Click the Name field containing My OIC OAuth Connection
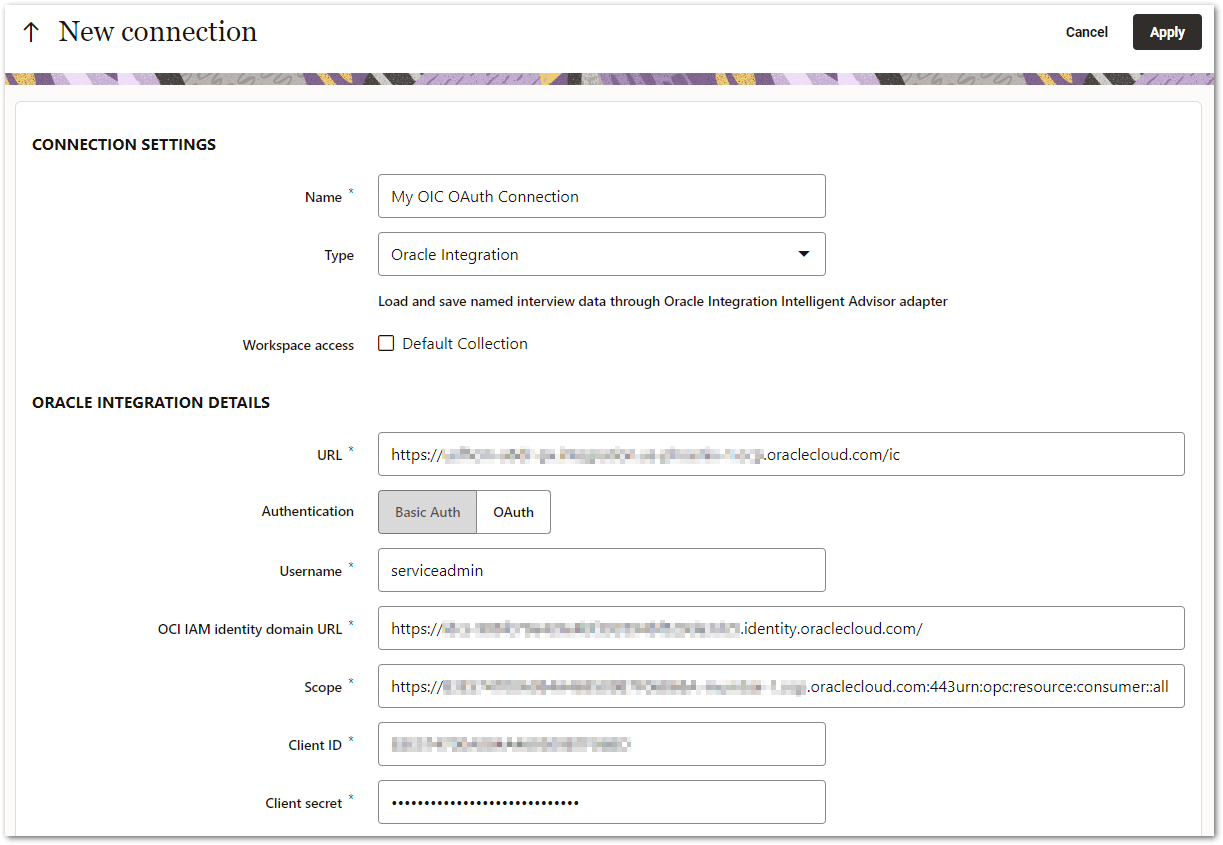This screenshot has width=1223, height=845. point(600,196)
